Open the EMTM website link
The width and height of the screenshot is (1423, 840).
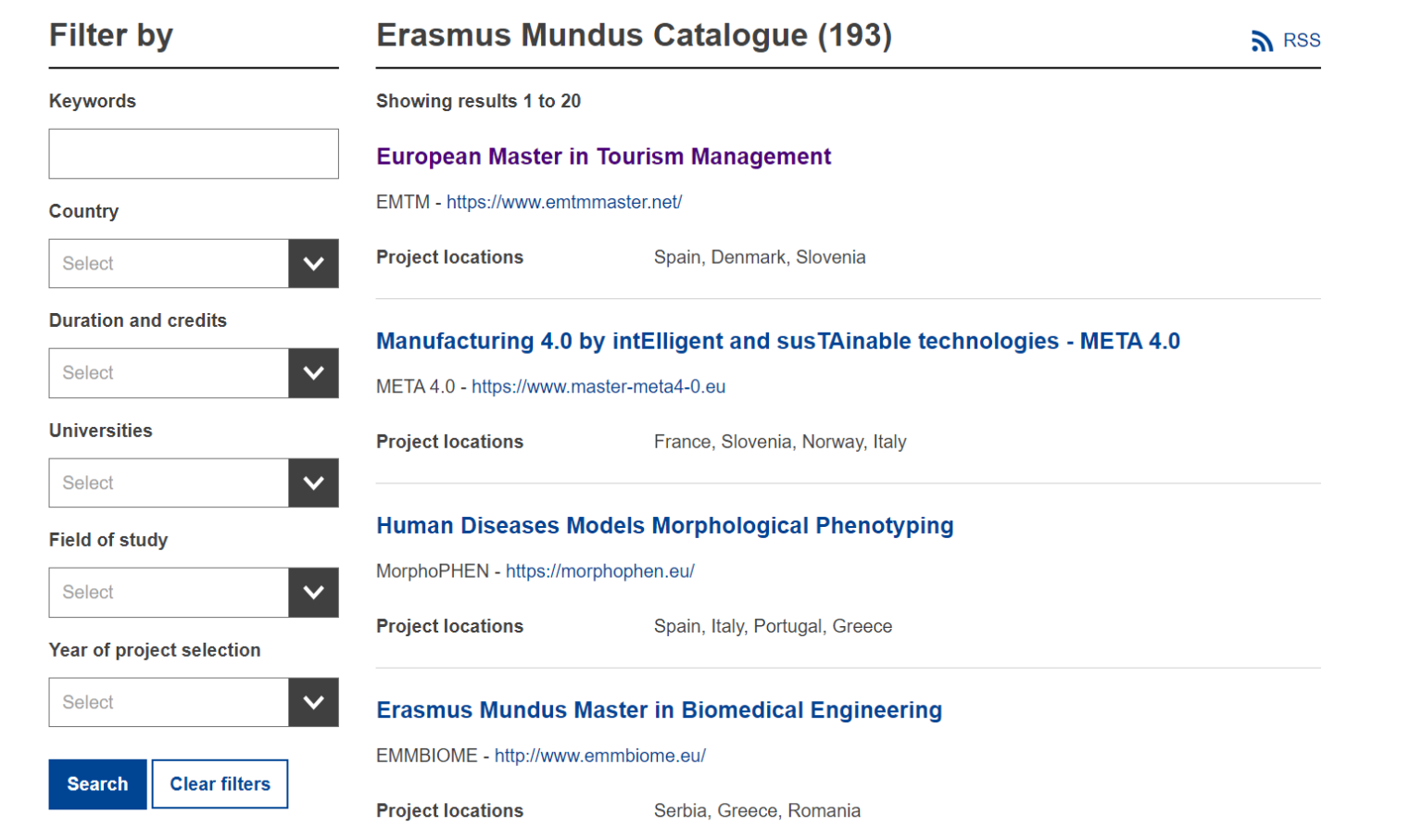(x=563, y=201)
